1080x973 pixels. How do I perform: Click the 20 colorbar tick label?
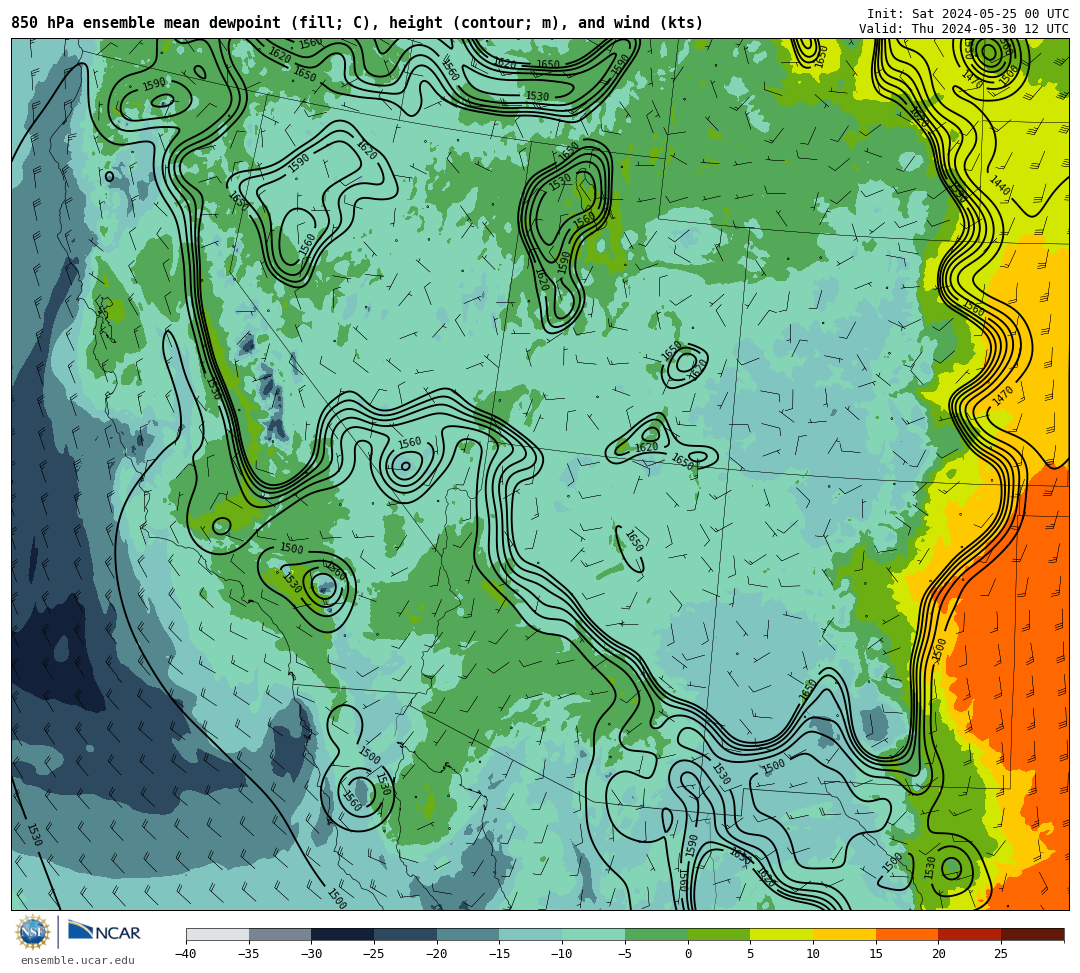tap(939, 954)
